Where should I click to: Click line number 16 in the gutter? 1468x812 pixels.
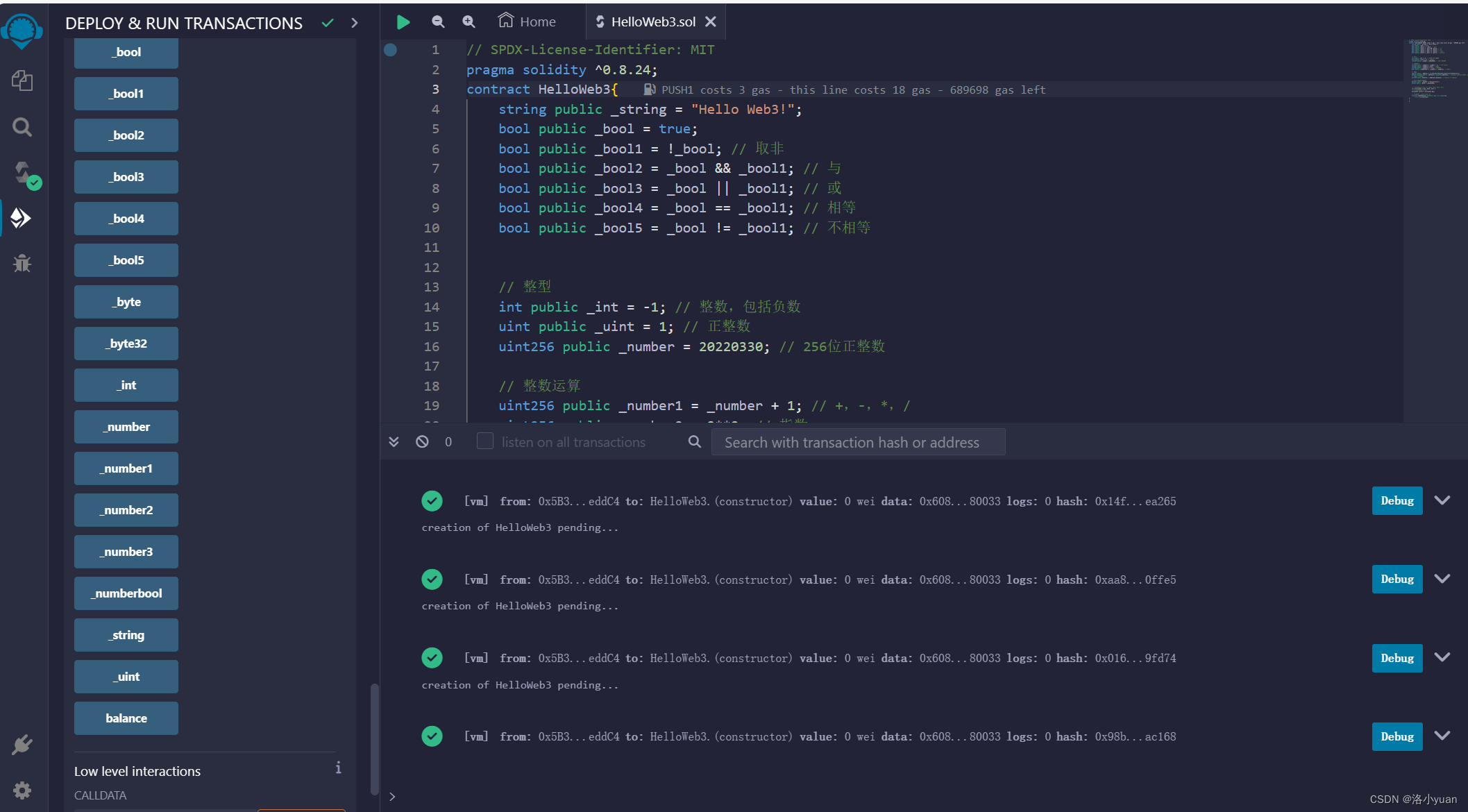[432, 346]
